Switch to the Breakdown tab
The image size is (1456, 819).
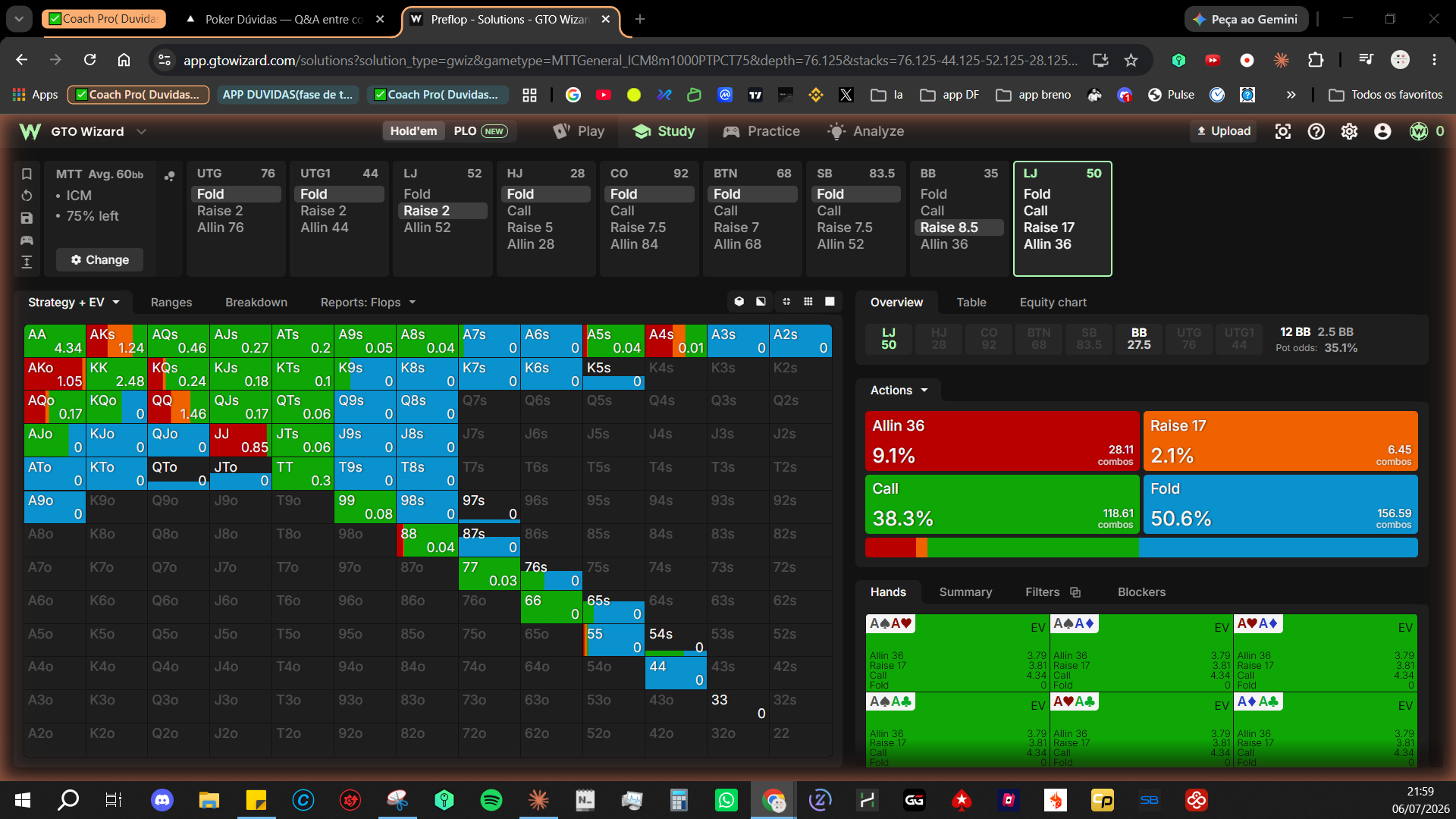256,303
